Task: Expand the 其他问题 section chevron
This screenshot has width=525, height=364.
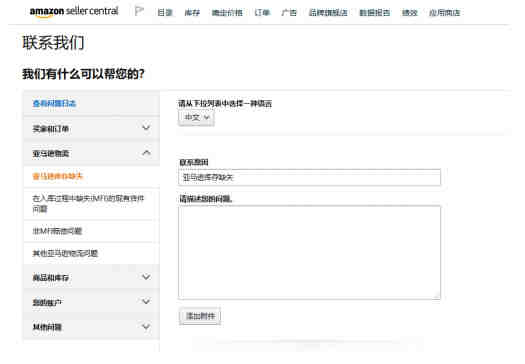Action: (x=146, y=326)
